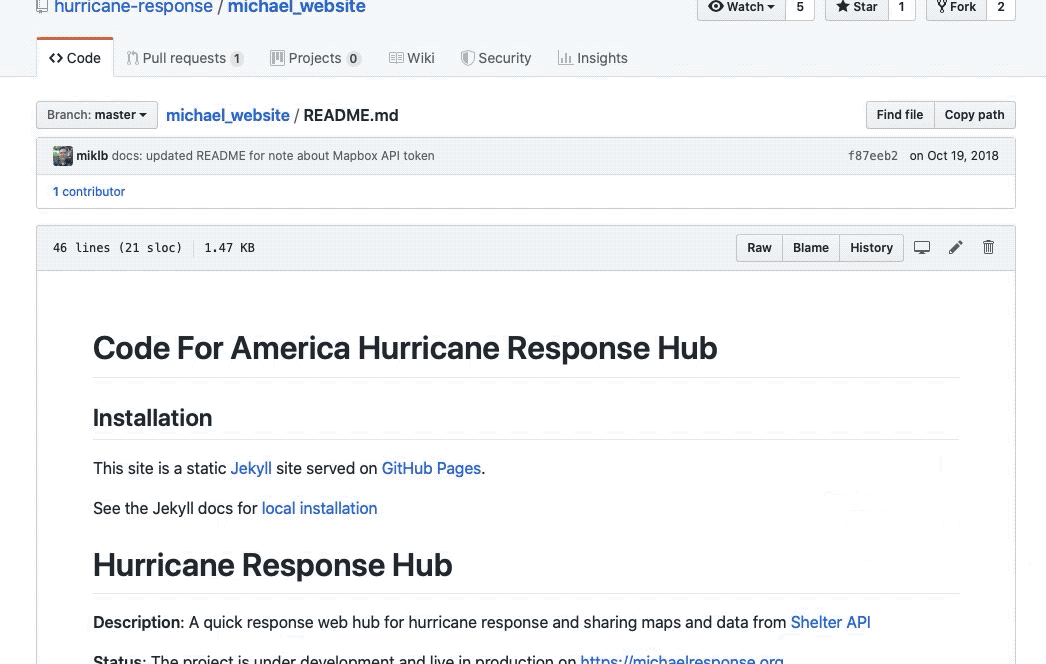Open the local installation link
Screen dimensions: 1046x664
[x=320, y=509]
